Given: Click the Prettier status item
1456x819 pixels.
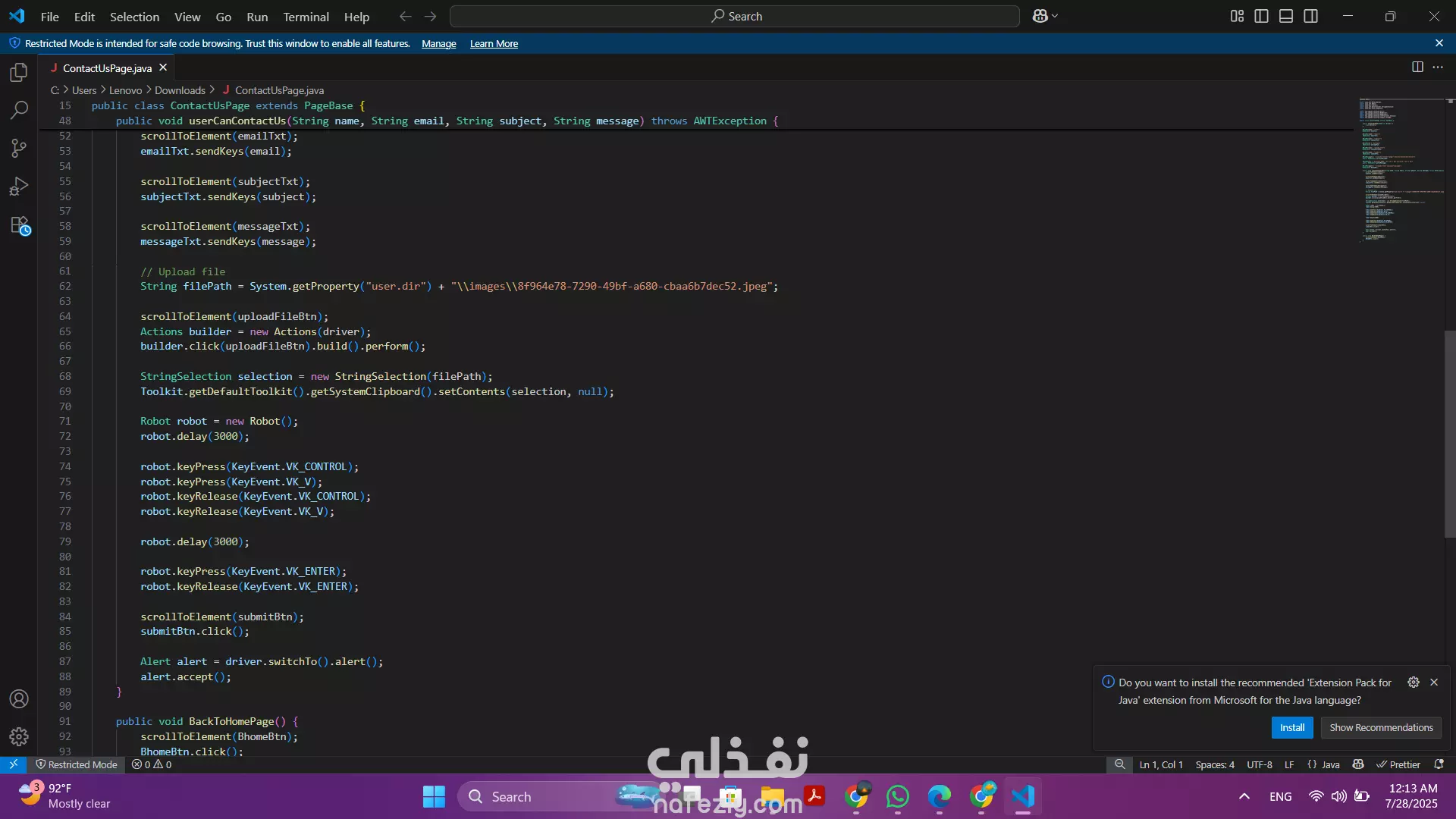Looking at the screenshot, I should (x=1398, y=764).
